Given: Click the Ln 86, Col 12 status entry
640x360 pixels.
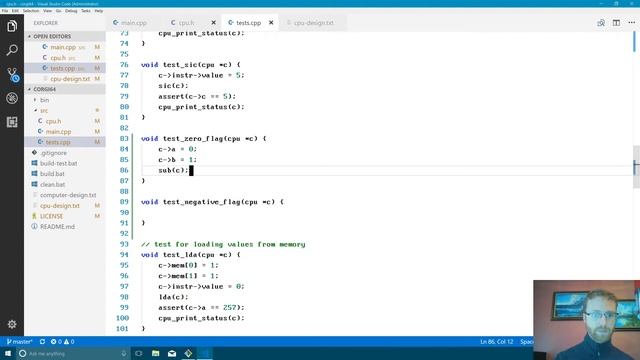Looking at the screenshot, I should tap(496, 342).
